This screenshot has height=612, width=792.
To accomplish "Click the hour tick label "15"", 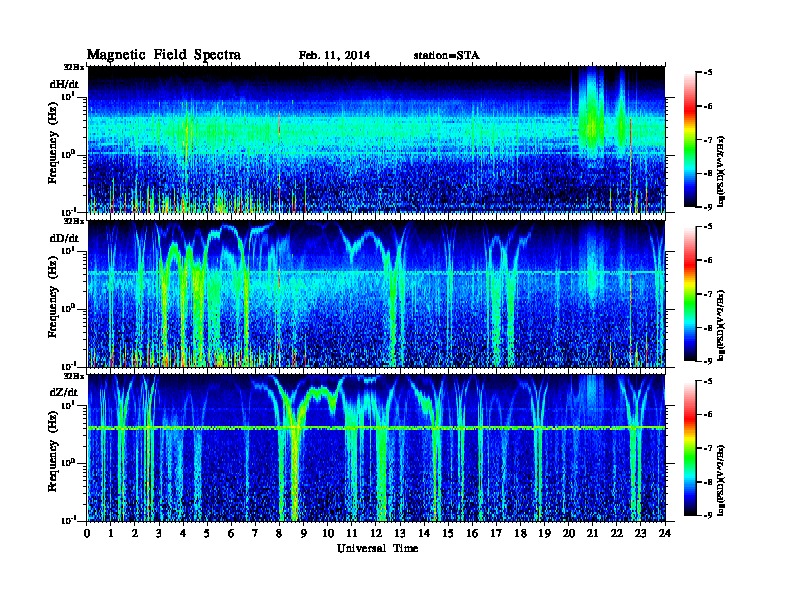I will tap(448, 533).
